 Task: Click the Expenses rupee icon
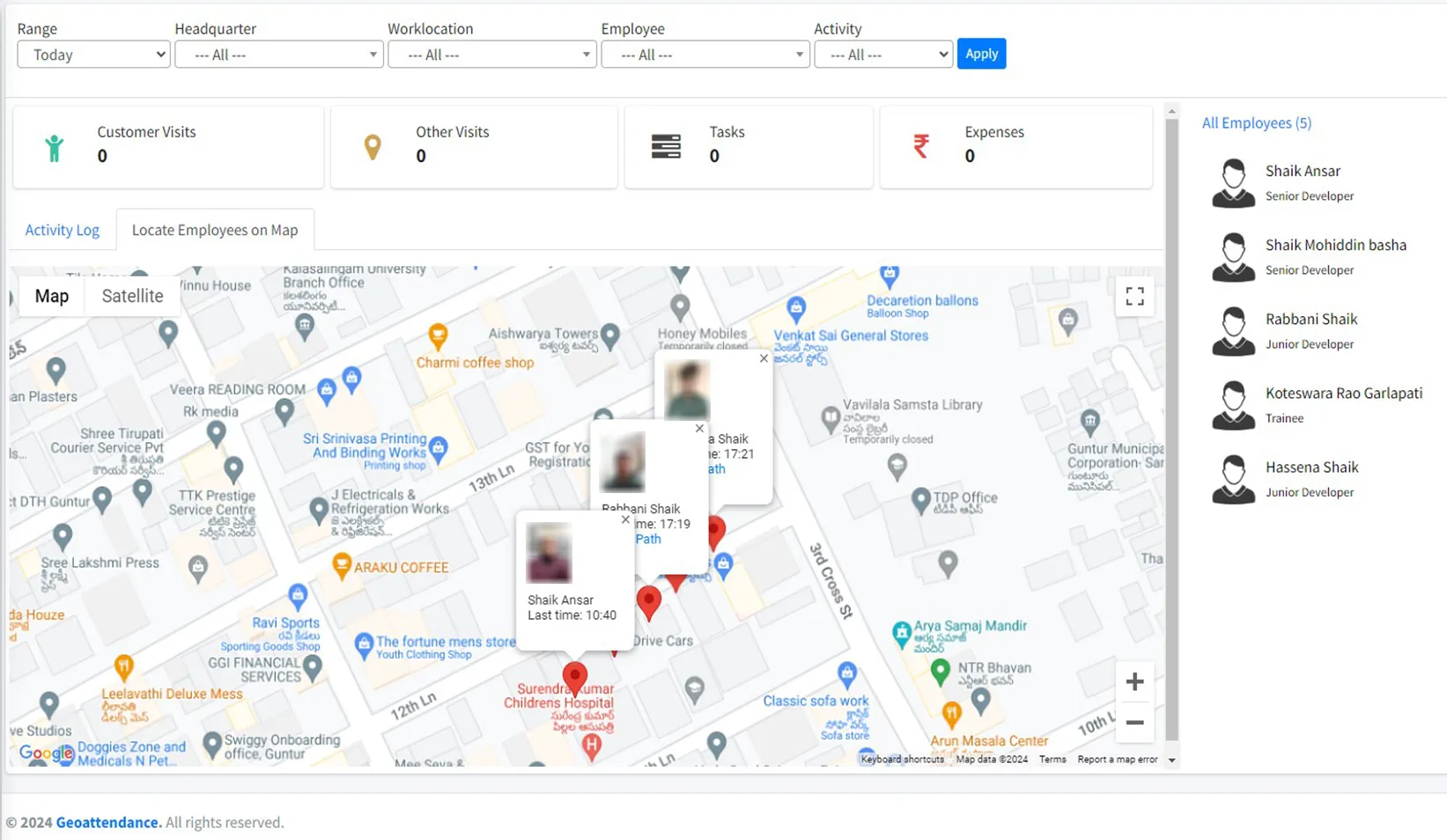(921, 146)
